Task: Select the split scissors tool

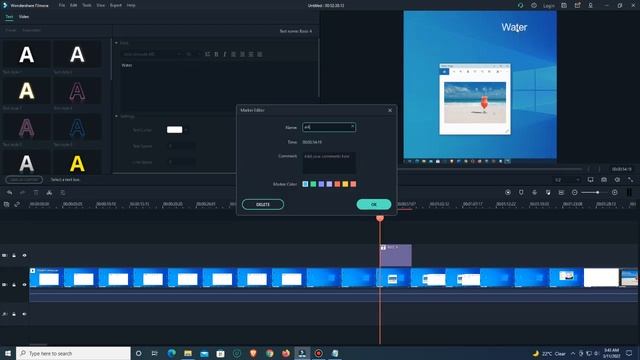Action: 49,192
